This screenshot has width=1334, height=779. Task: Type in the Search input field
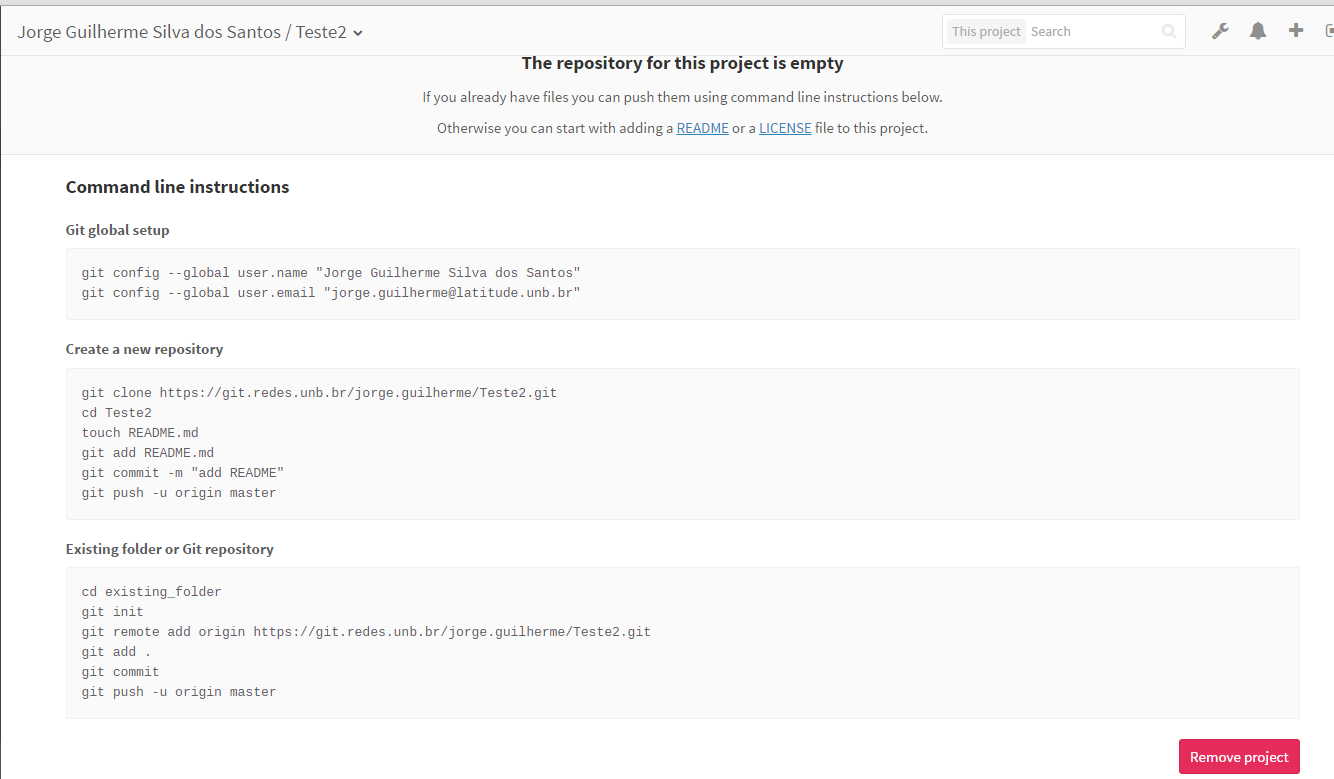click(x=1090, y=32)
